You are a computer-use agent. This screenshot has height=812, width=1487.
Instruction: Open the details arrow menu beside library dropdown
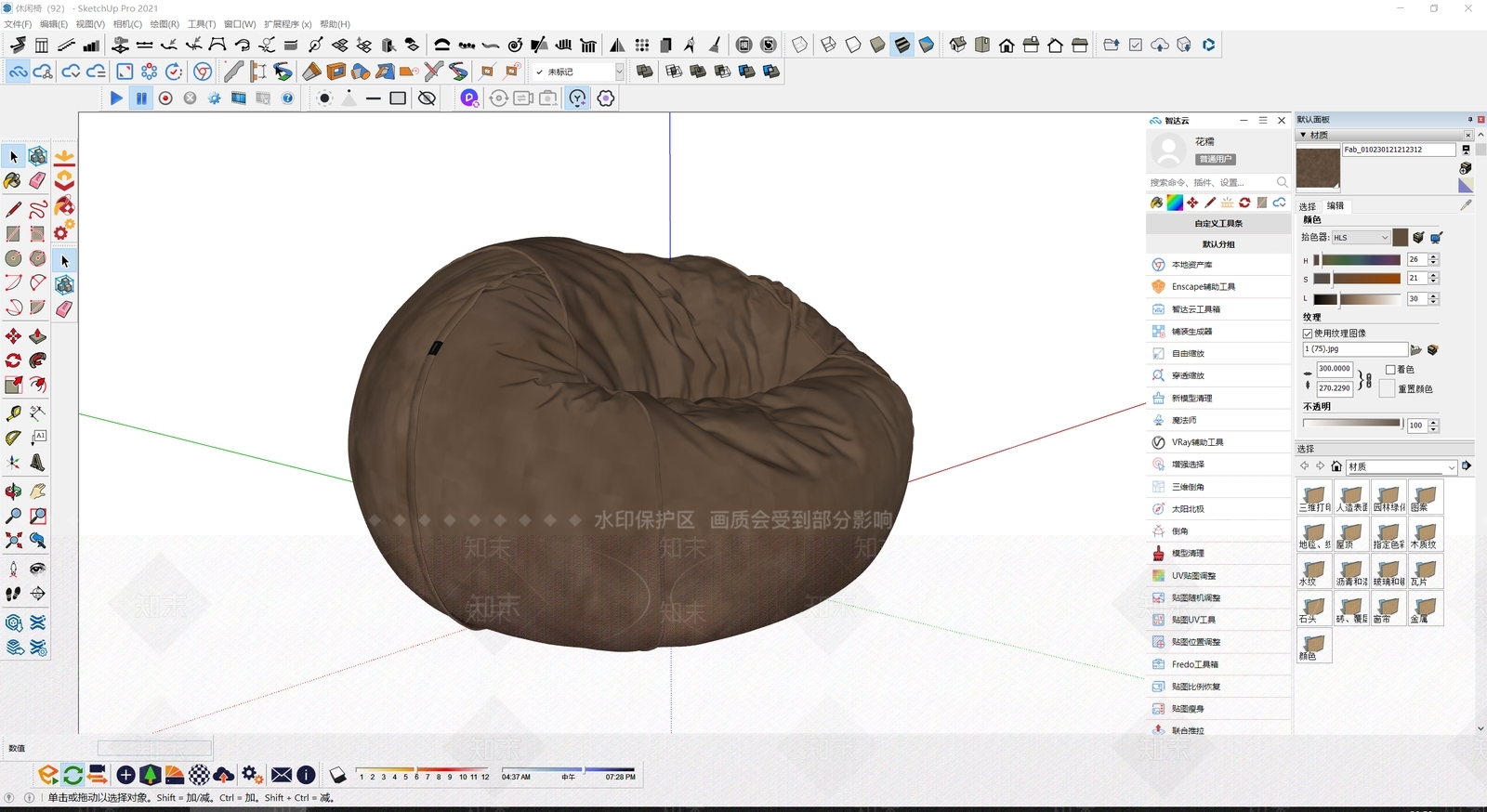coord(1467,465)
